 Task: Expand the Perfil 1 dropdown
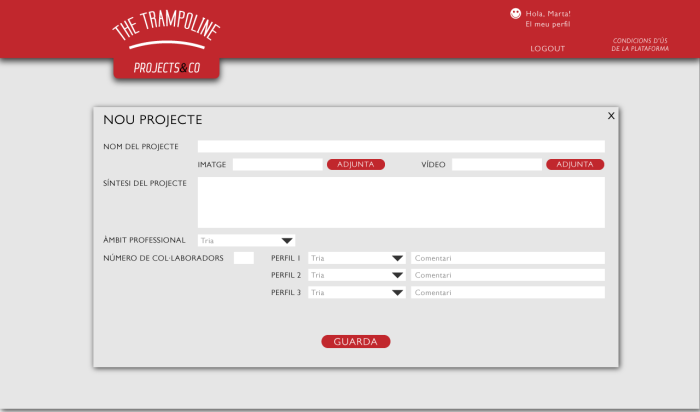coord(356,258)
